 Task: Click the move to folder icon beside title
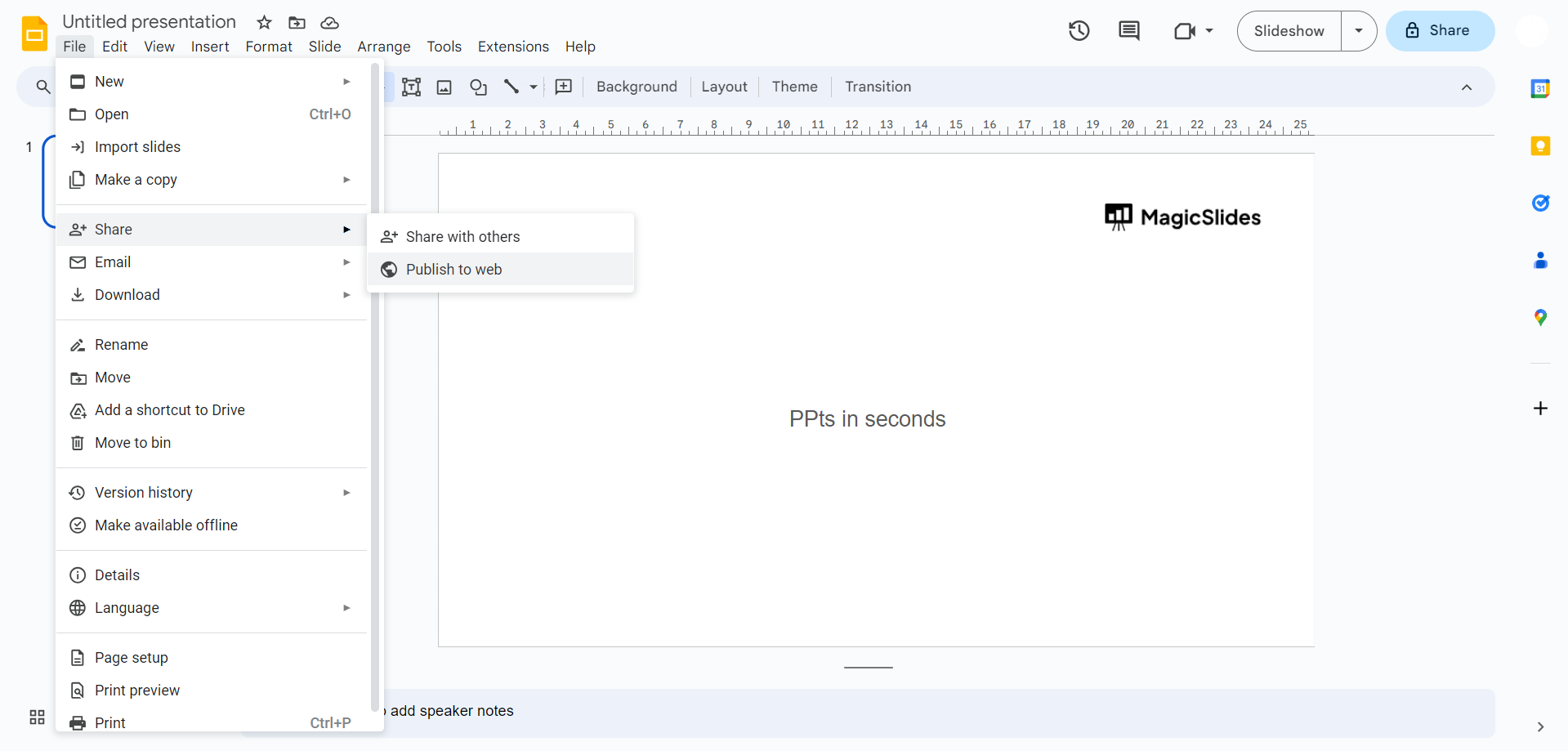[x=297, y=23]
